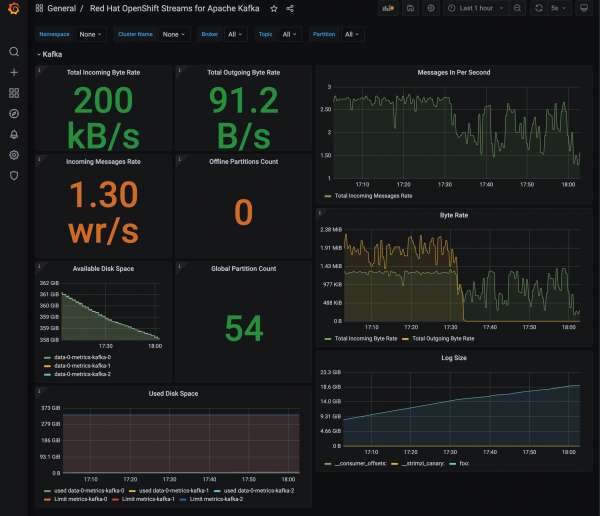Click the Create plus icon in sidebar
Screen dimensions: 600x516
[13, 72]
